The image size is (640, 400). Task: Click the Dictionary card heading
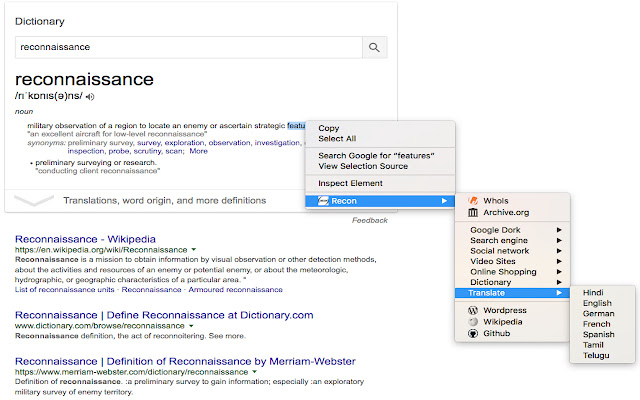tap(40, 21)
